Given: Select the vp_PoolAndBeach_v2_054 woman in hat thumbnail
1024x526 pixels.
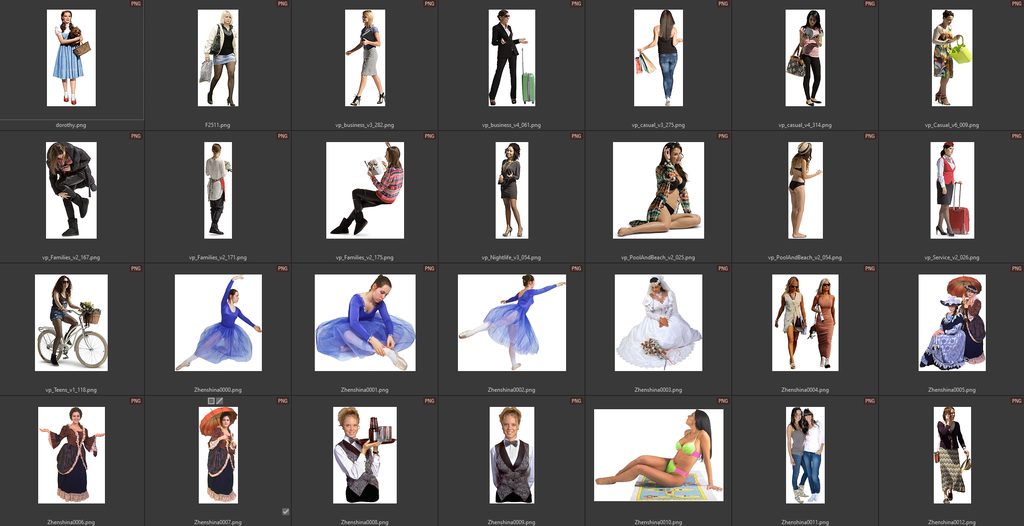Looking at the screenshot, I should [x=804, y=190].
